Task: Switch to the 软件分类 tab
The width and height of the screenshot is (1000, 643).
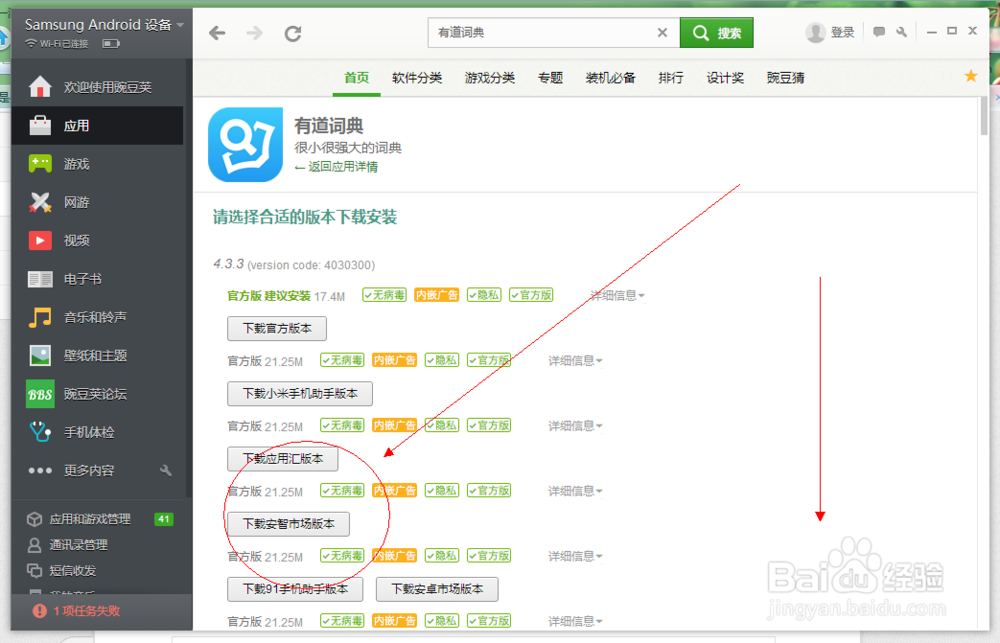Action: (x=417, y=78)
